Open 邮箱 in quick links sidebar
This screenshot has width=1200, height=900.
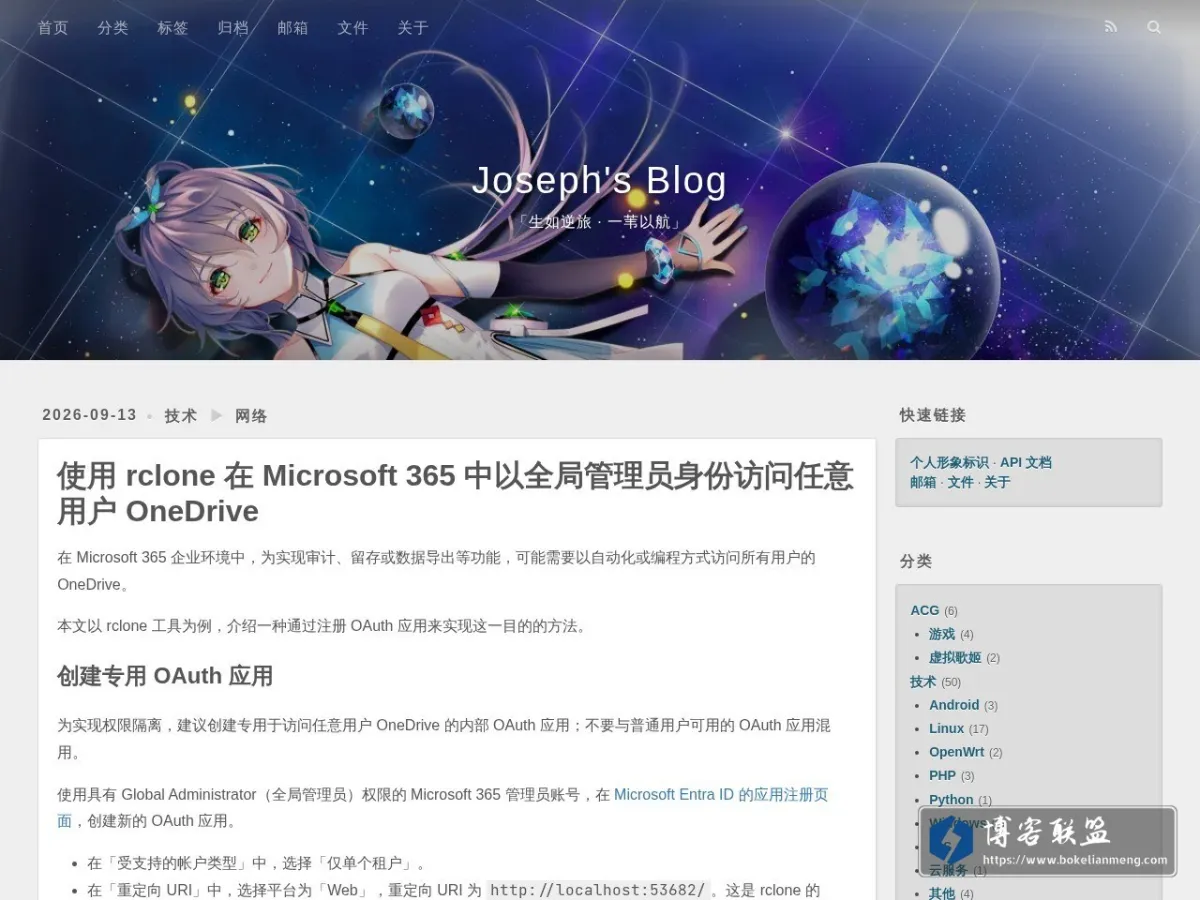click(923, 482)
